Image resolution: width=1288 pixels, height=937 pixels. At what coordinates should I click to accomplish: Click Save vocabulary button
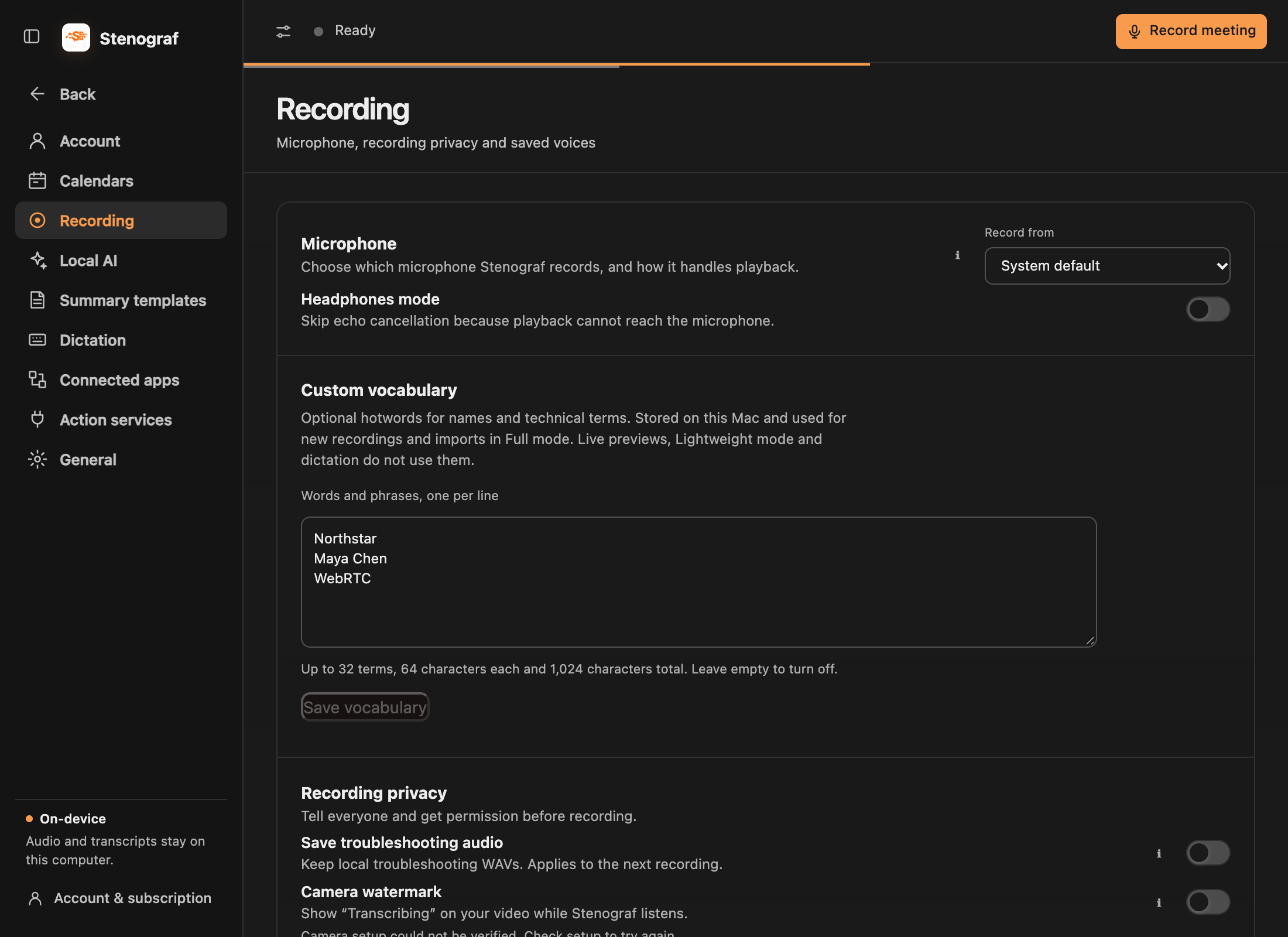coord(365,707)
